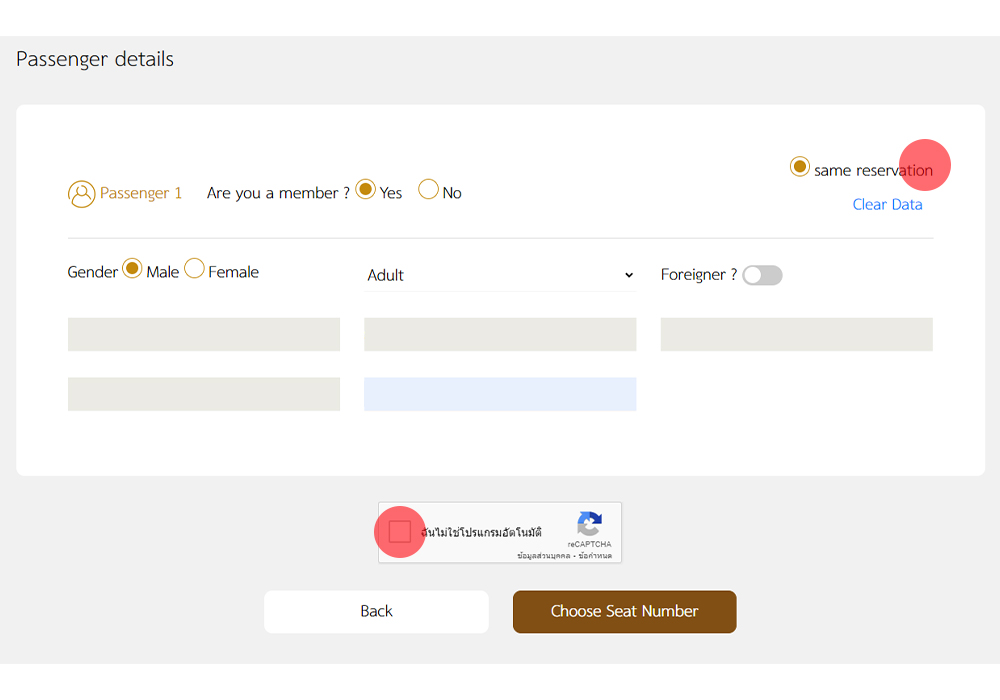Select Yes for membership

366,189
